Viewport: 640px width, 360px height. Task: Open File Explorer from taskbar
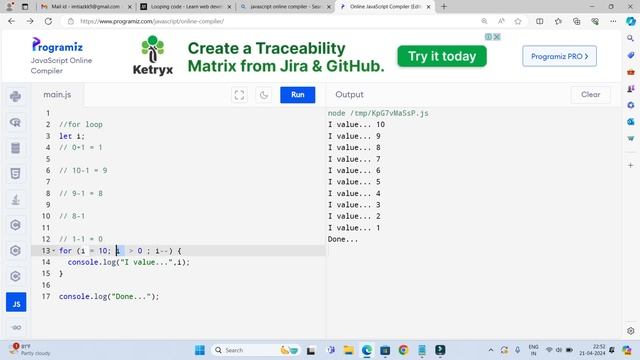349,350
